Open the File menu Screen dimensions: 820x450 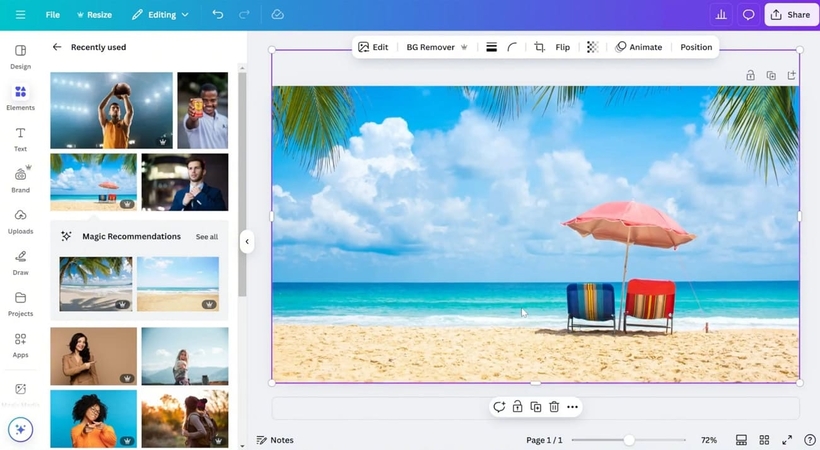tap(52, 15)
